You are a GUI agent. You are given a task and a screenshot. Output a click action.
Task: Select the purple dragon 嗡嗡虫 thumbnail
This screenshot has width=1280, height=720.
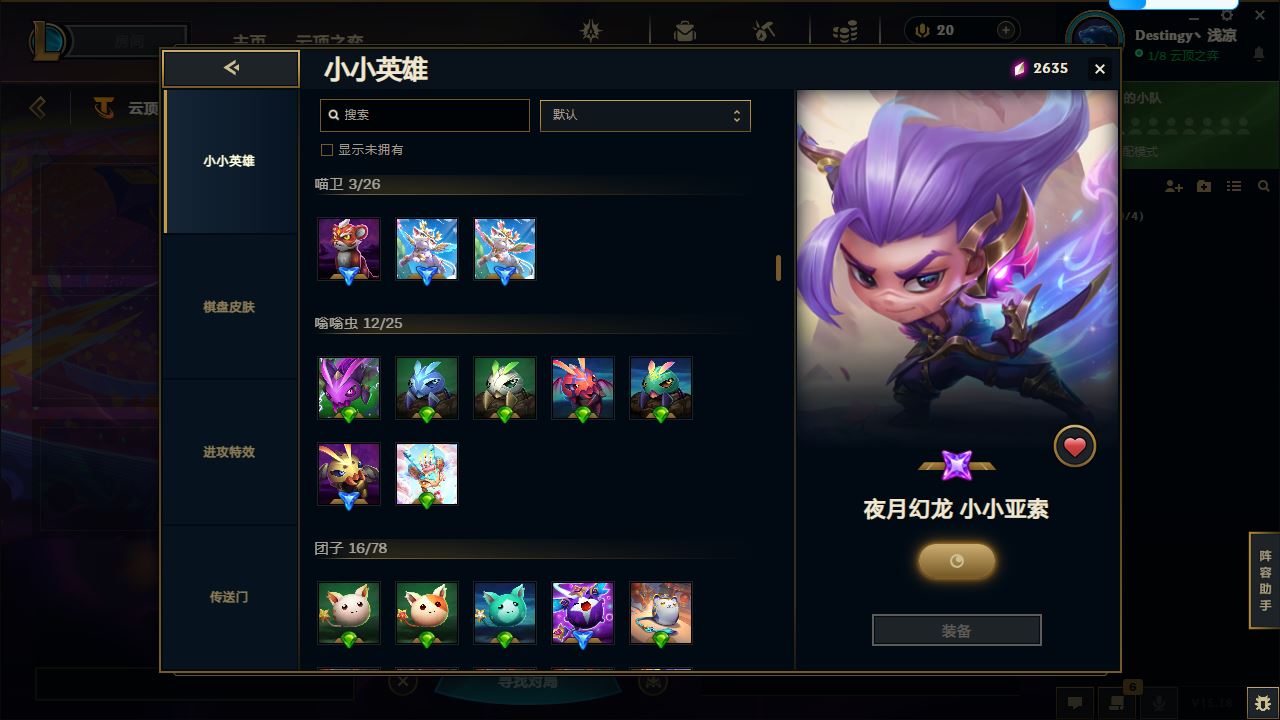[349, 388]
